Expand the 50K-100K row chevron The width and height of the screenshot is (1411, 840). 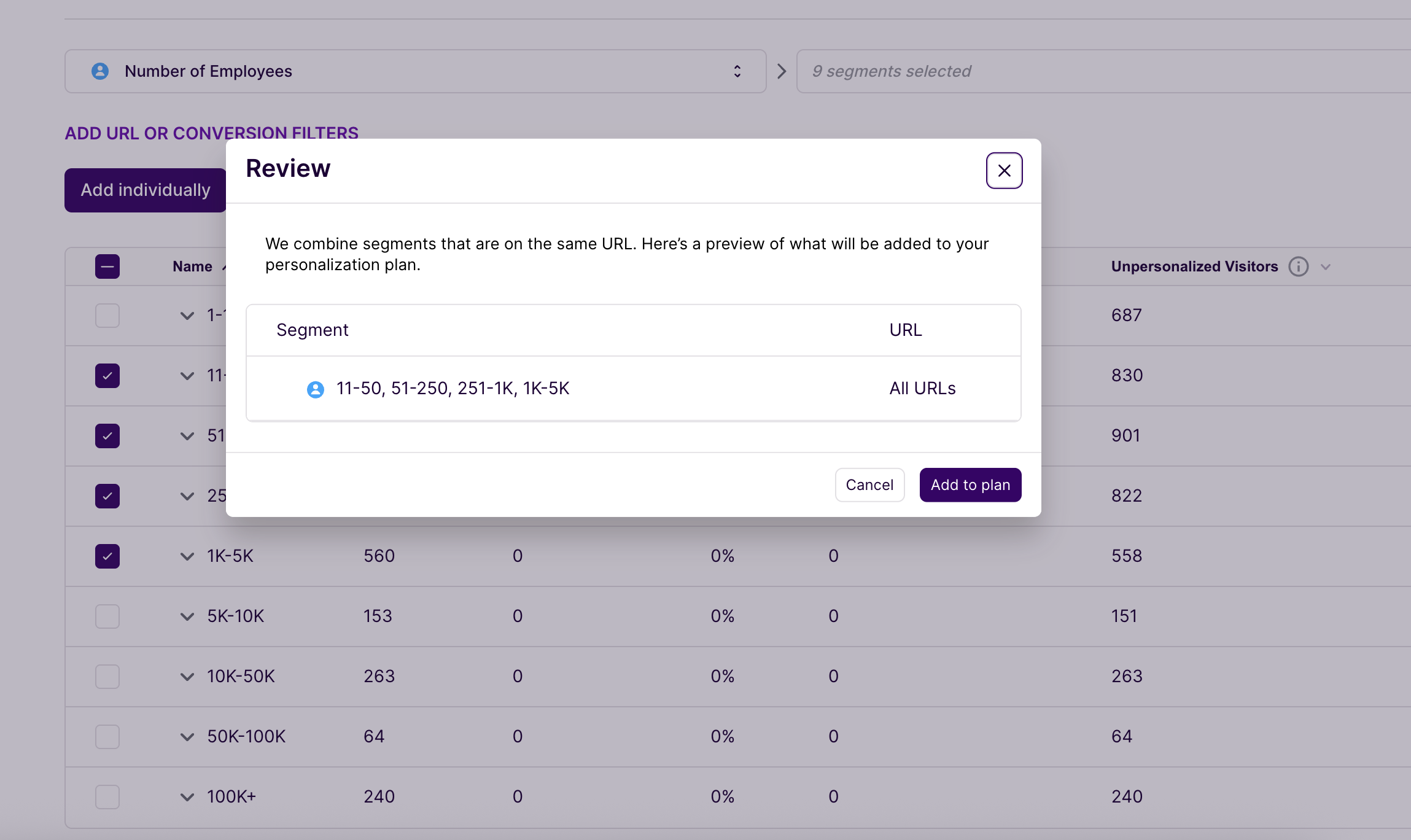pyautogui.click(x=187, y=737)
